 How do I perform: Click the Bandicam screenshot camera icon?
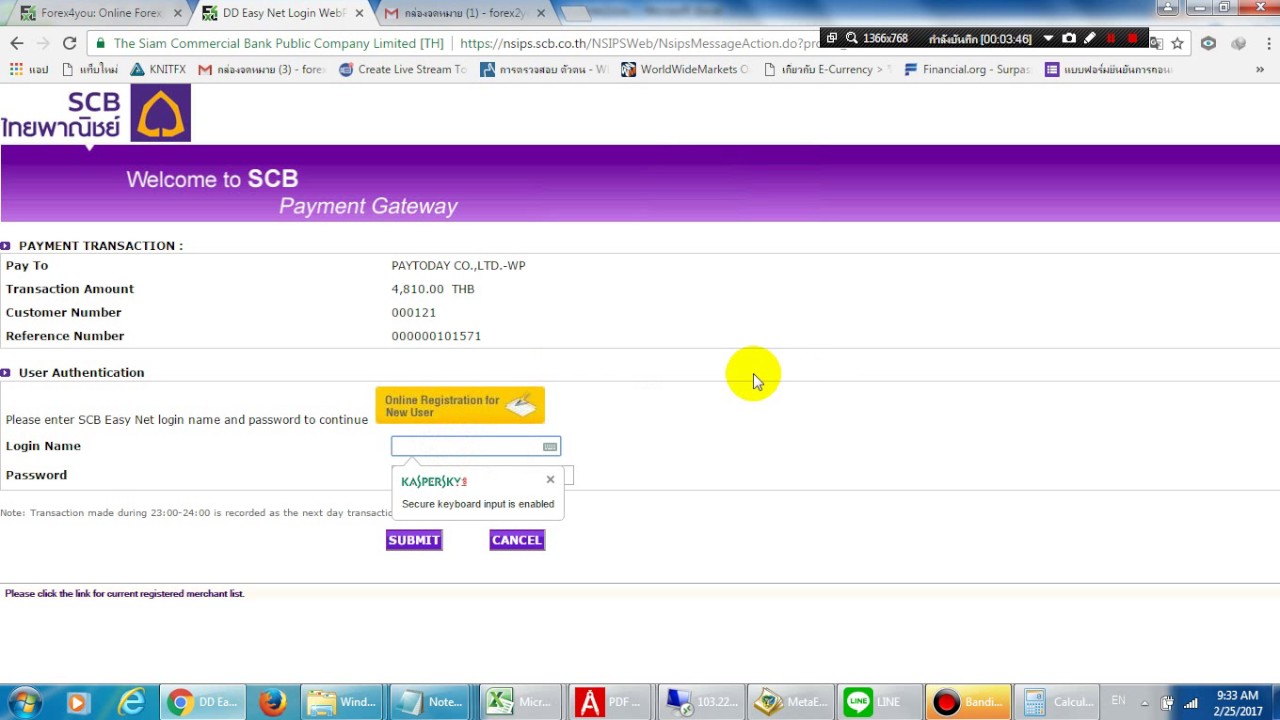pyautogui.click(x=1069, y=38)
